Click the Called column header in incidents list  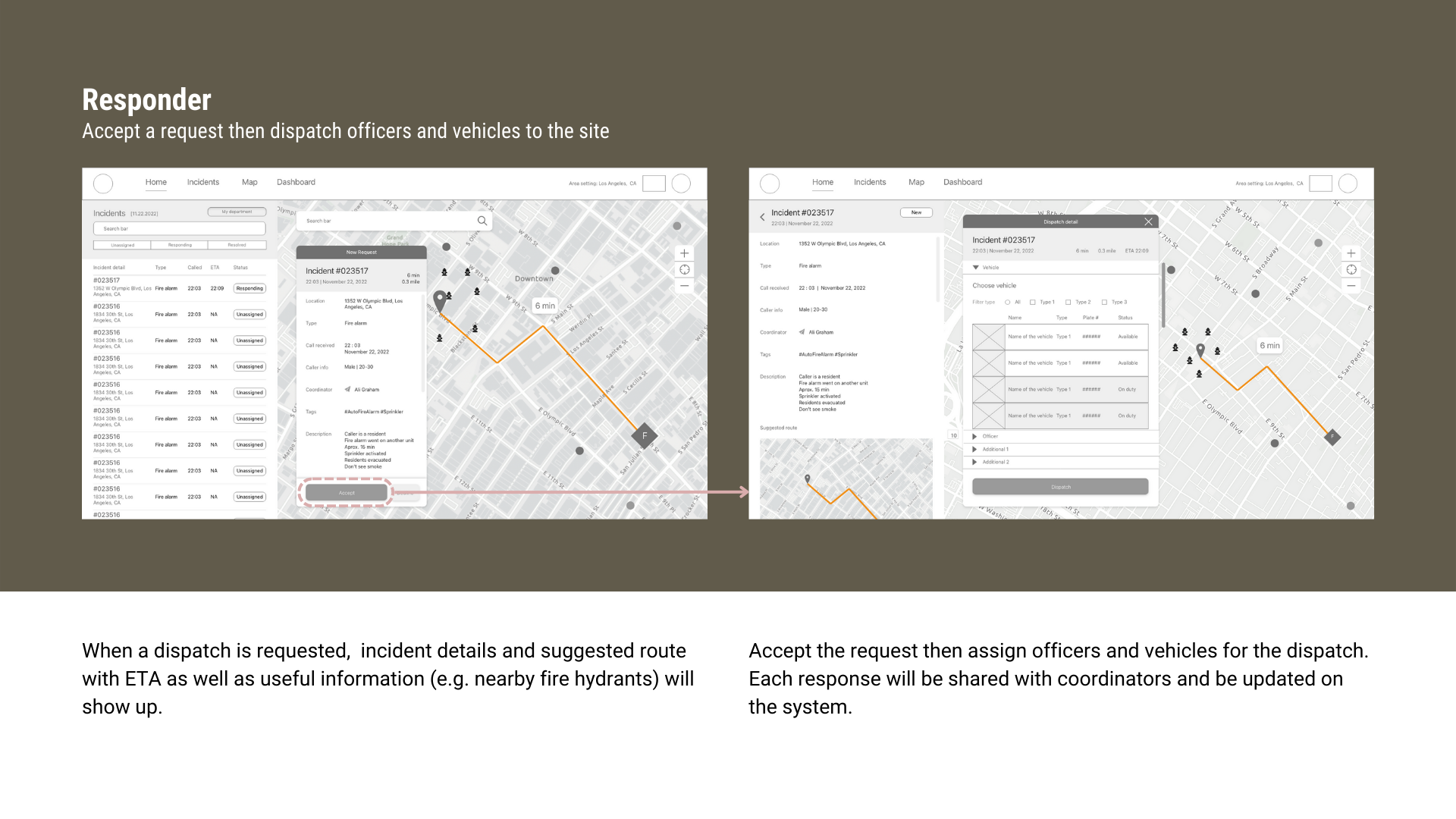(195, 268)
